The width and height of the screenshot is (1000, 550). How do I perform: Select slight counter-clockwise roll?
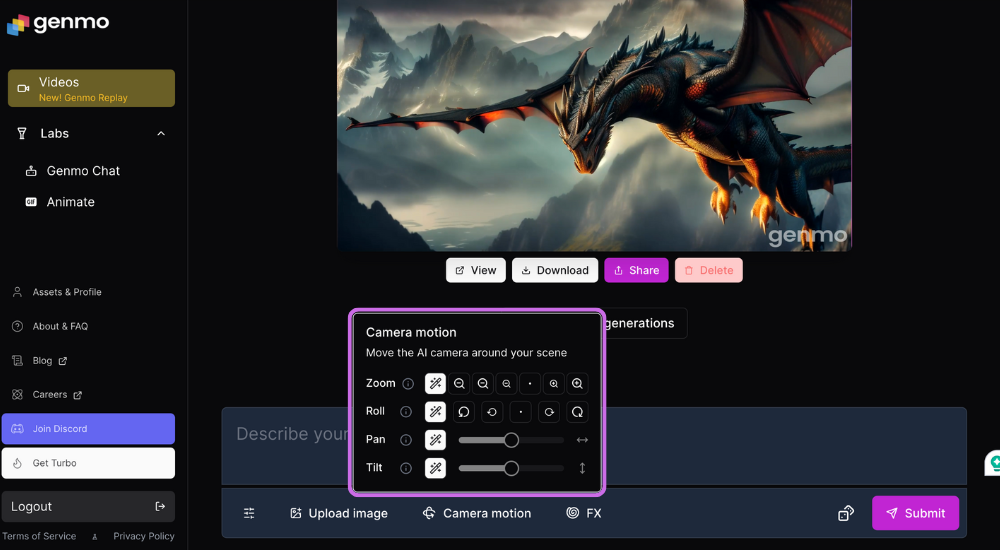[492, 412]
